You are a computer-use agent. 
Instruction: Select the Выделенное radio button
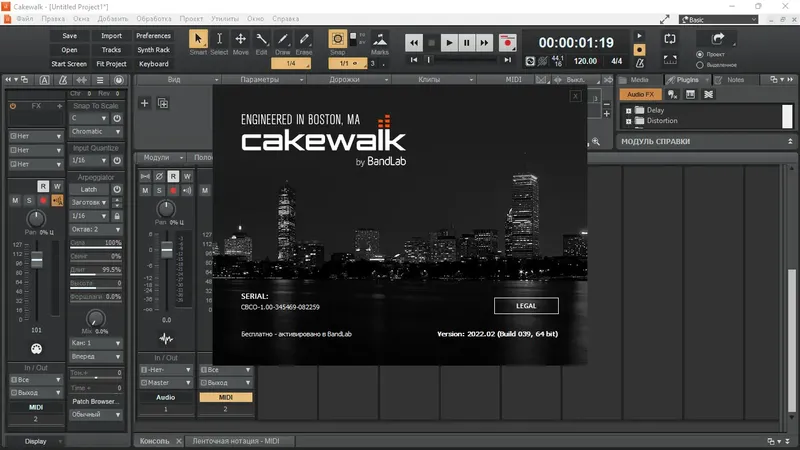tap(699, 65)
